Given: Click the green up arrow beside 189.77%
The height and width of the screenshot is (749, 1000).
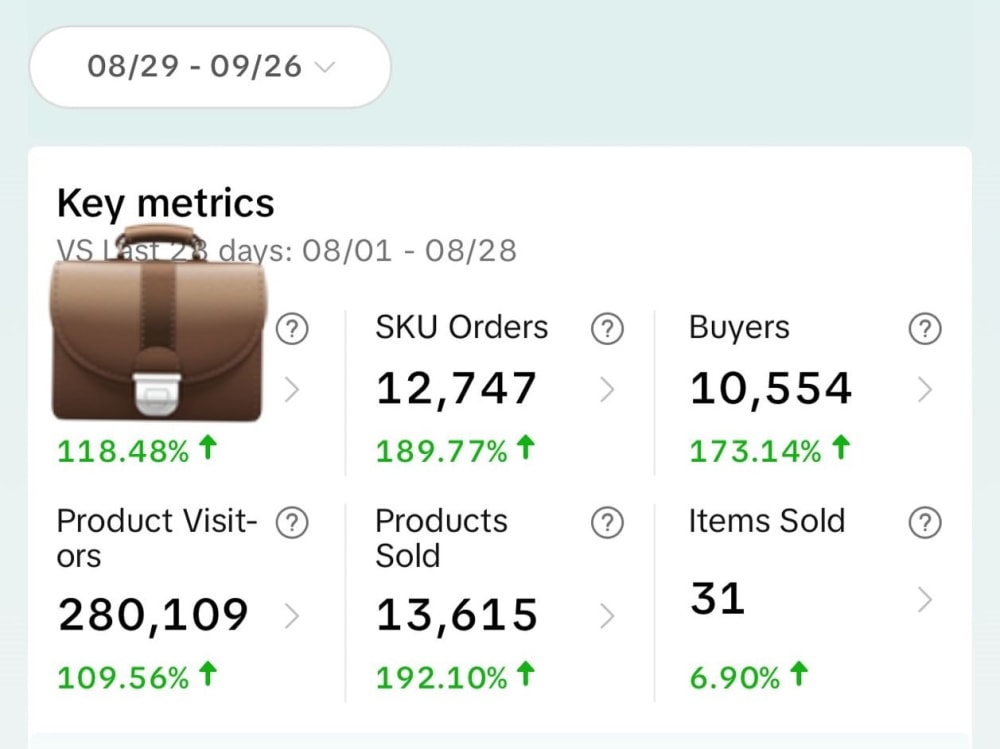Looking at the screenshot, I should tap(525, 447).
